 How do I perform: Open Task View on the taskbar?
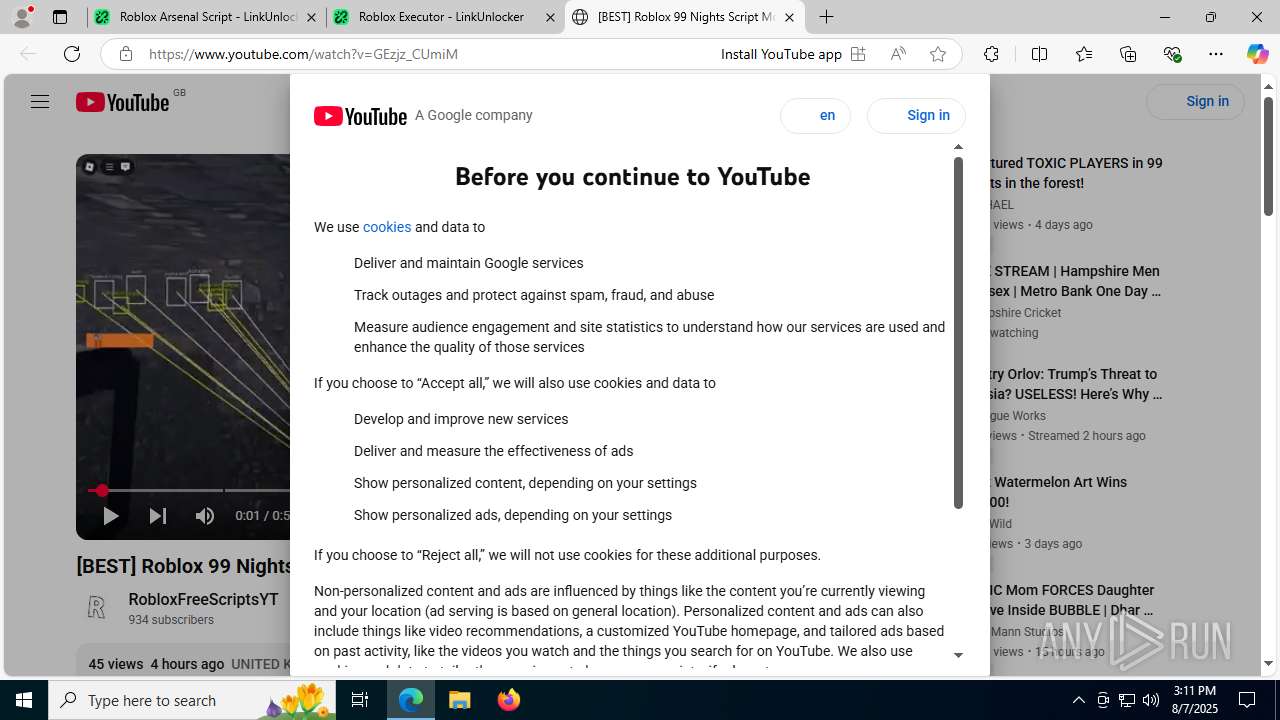[360, 700]
